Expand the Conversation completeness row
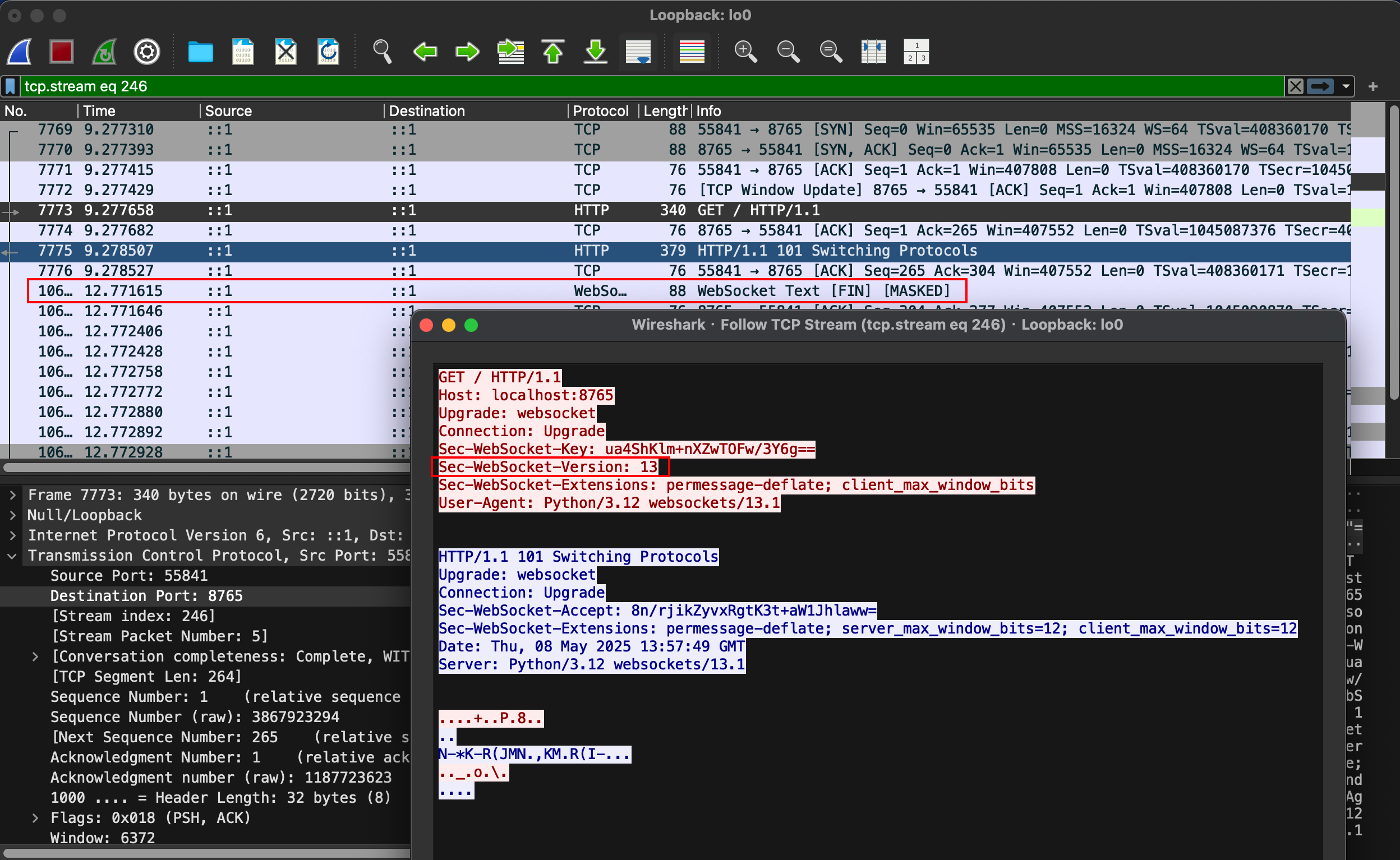Screen dimensions: 1400x860 pos(35,656)
